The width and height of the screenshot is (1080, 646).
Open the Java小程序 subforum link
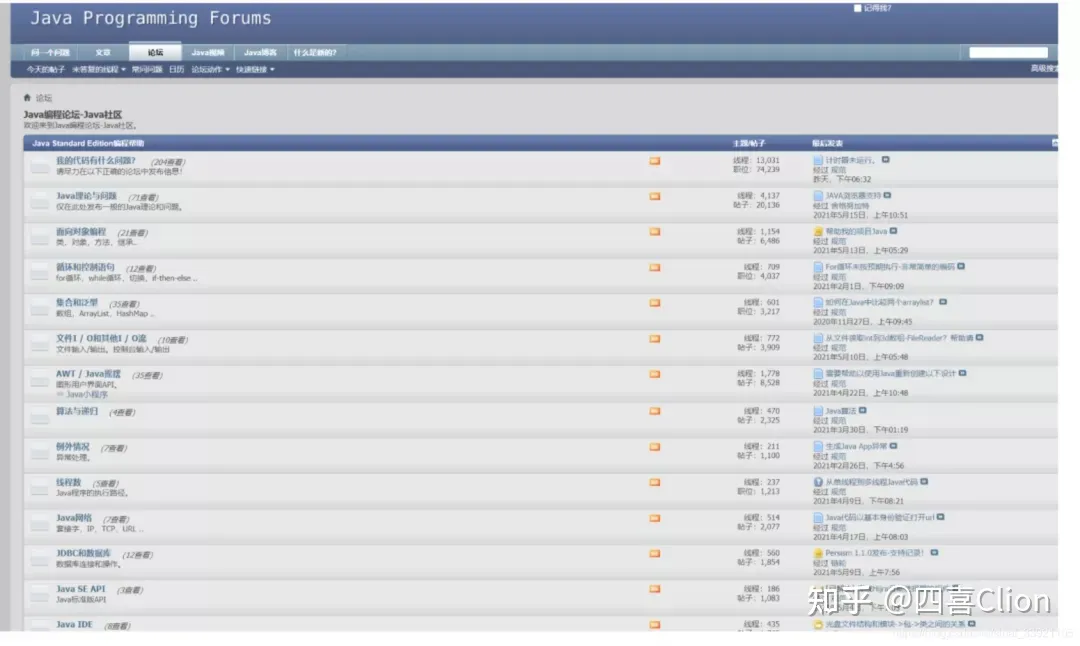pos(87,395)
